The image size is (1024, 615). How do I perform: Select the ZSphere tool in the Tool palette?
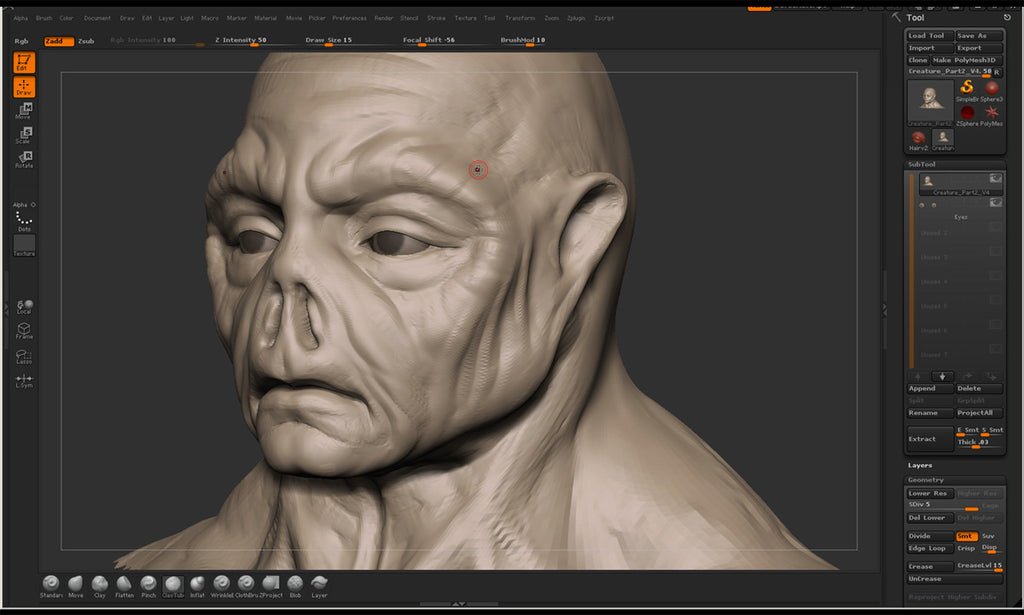tap(966, 112)
